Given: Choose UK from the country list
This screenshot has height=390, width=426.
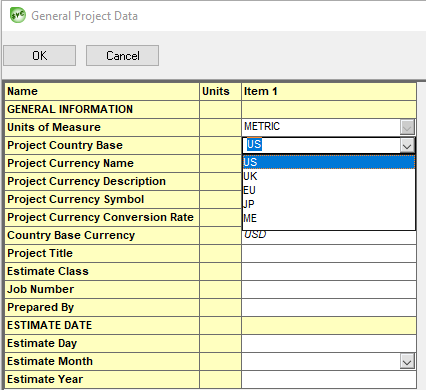Looking at the screenshot, I should (329, 176).
